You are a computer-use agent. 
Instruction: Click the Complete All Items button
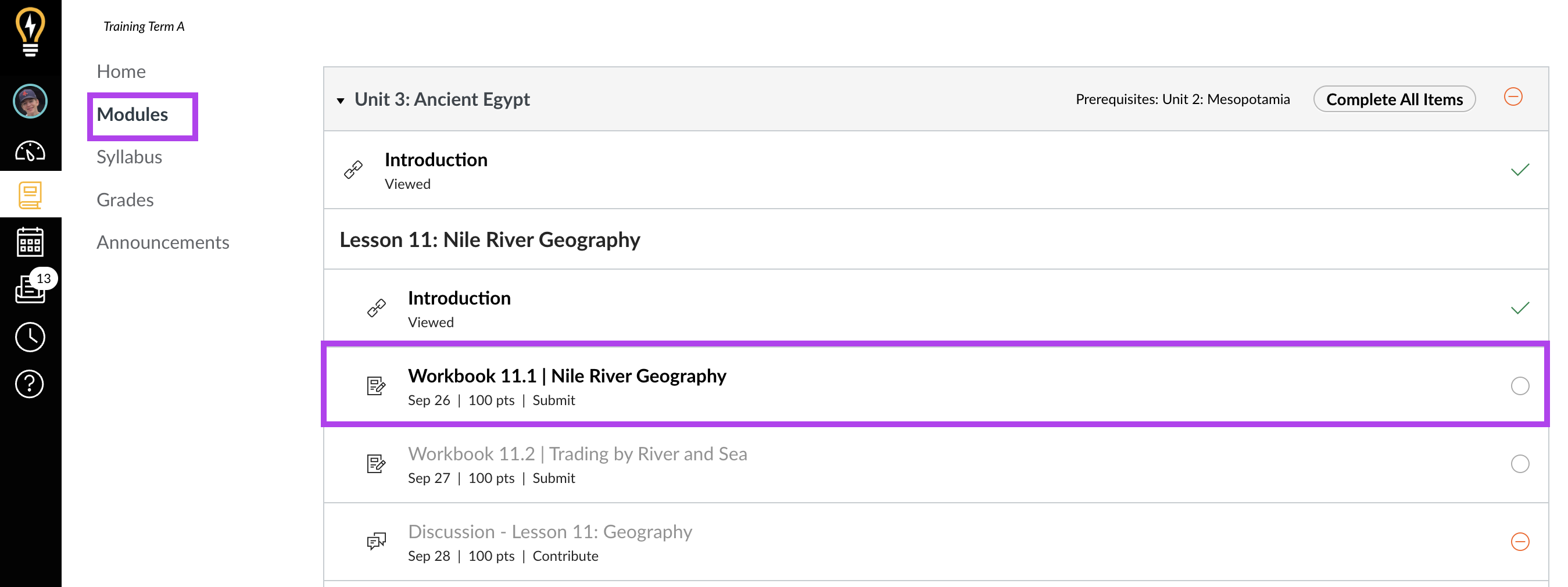point(1394,99)
